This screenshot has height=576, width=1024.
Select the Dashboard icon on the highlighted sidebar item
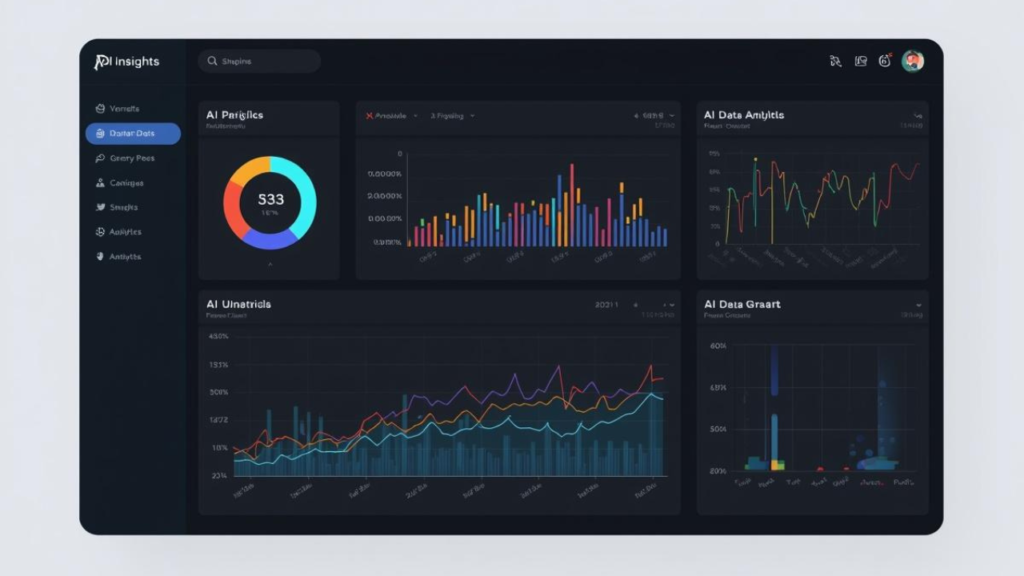click(101, 133)
